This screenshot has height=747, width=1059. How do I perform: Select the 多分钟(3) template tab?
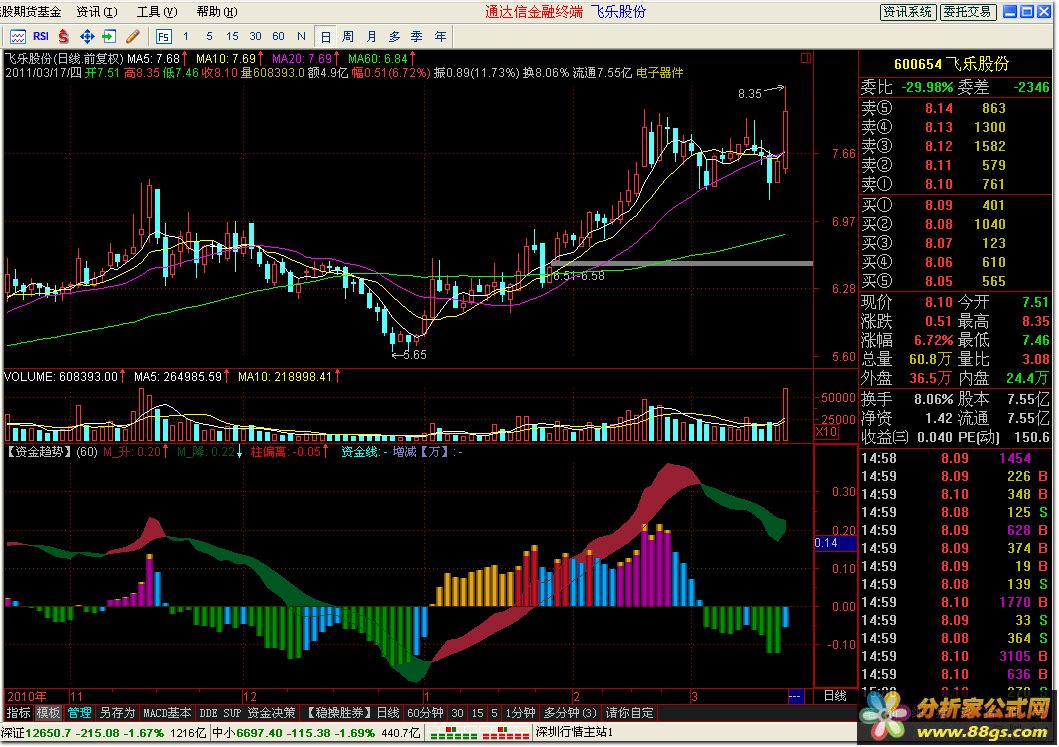[570, 713]
